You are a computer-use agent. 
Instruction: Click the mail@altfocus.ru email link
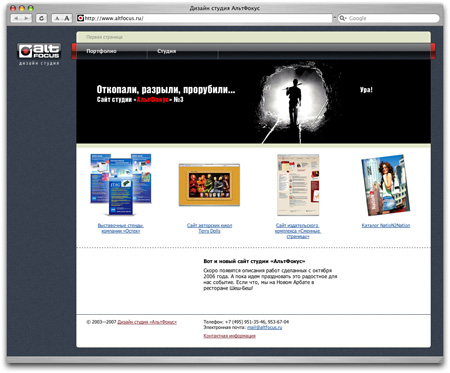coord(264,327)
